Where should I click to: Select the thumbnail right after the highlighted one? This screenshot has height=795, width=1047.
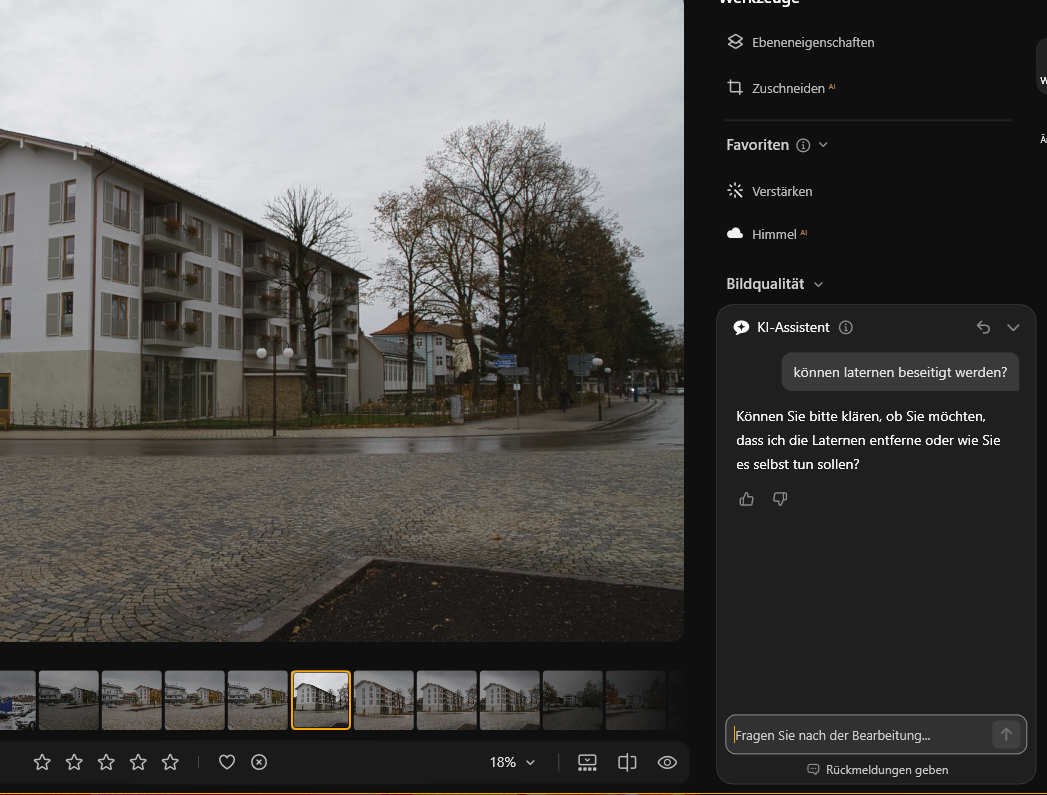(x=384, y=700)
